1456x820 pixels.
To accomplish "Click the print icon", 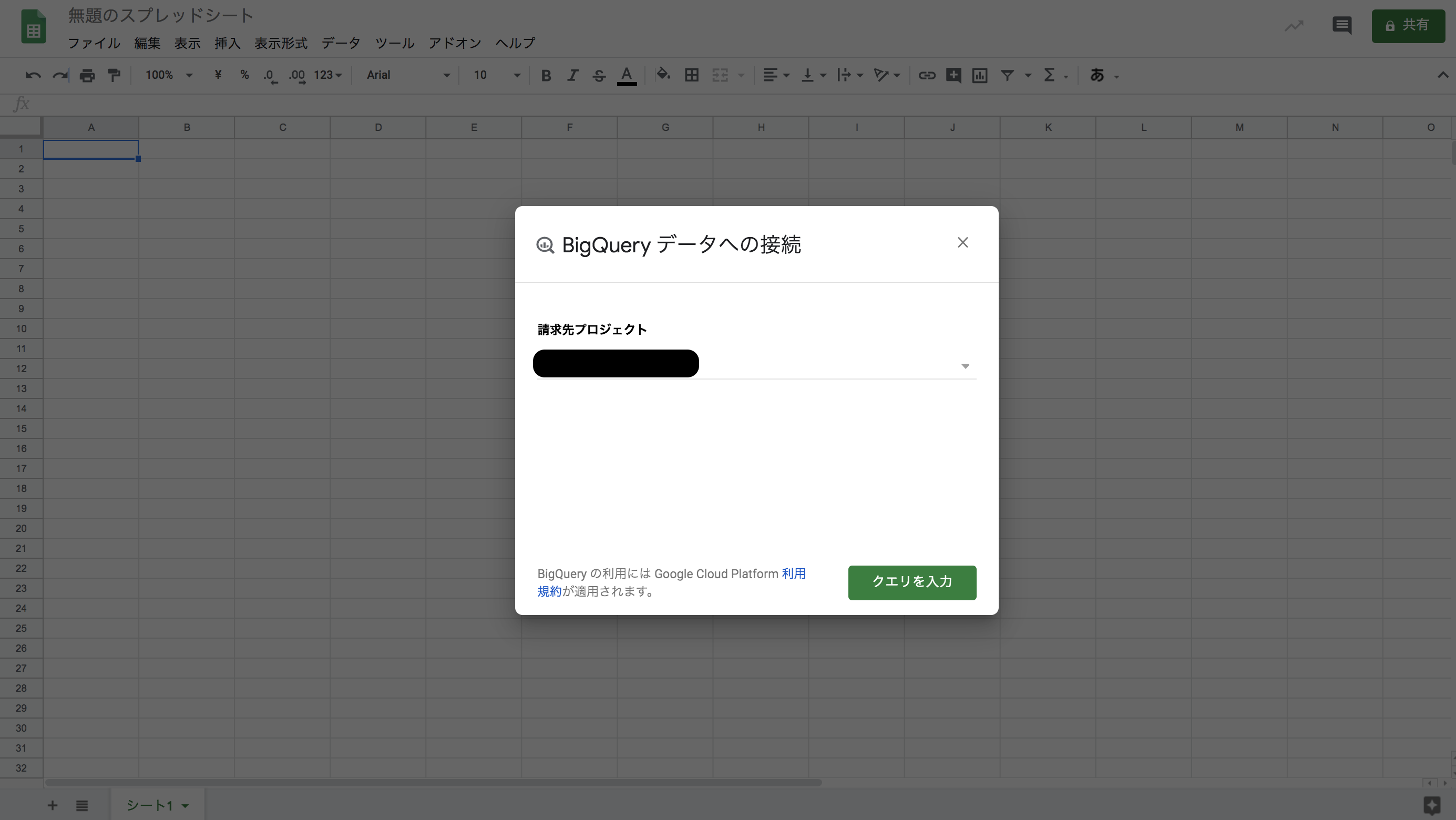I will [87, 75].
